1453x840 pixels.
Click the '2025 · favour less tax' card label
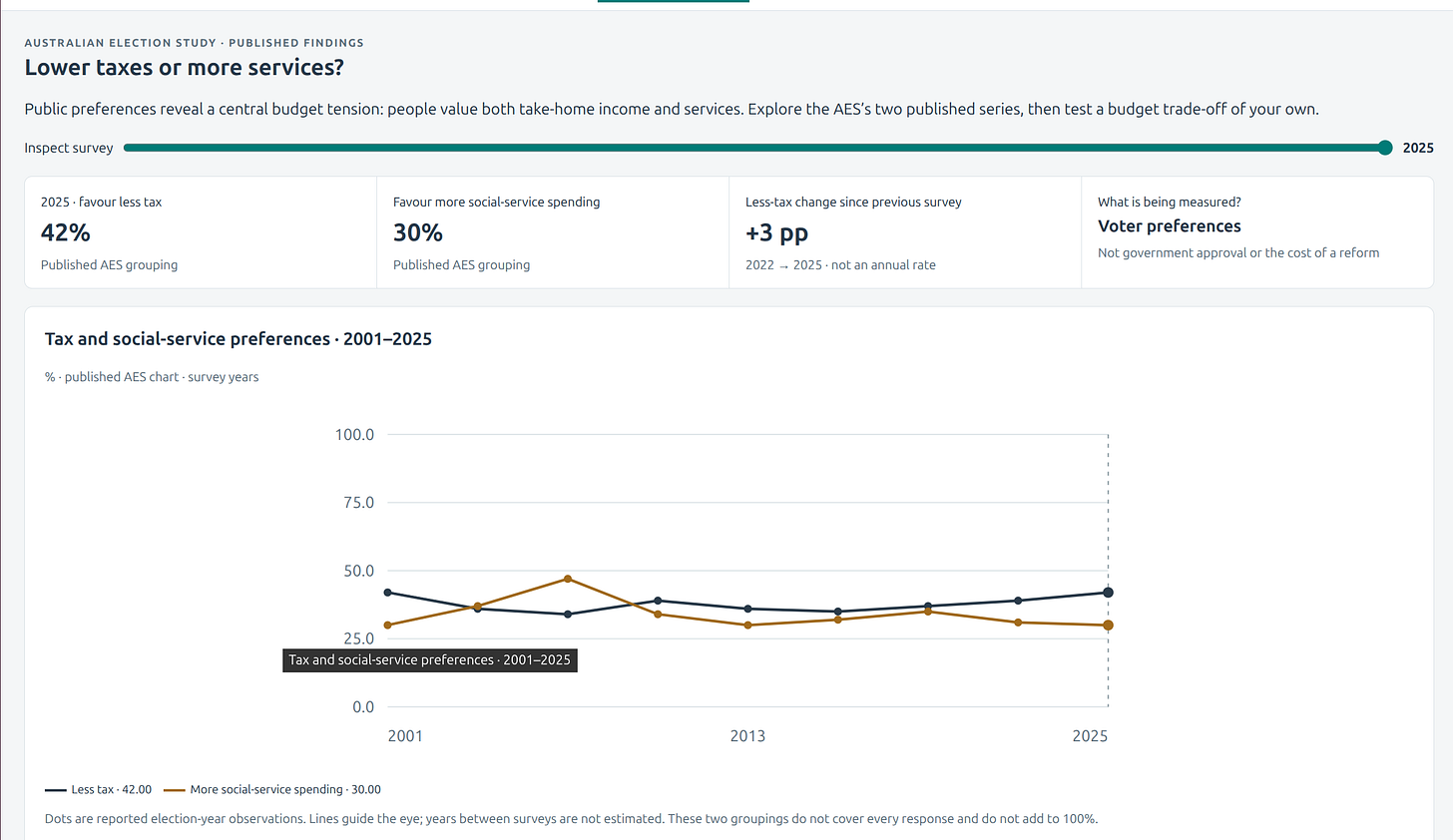pos(101,202)
